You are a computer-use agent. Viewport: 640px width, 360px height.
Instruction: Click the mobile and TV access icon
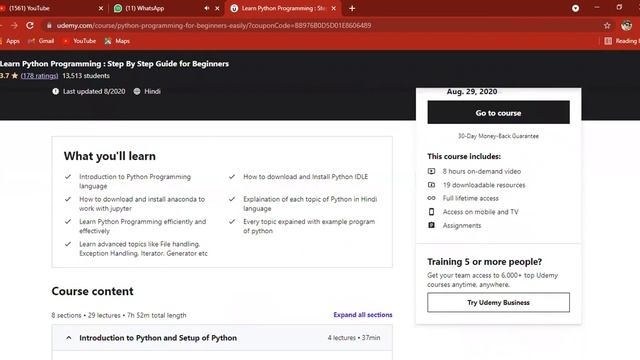431,212
